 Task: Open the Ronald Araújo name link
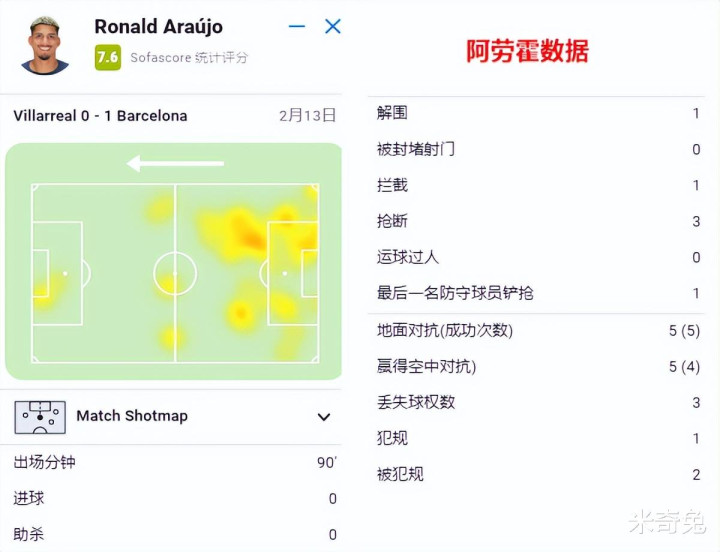158,27
